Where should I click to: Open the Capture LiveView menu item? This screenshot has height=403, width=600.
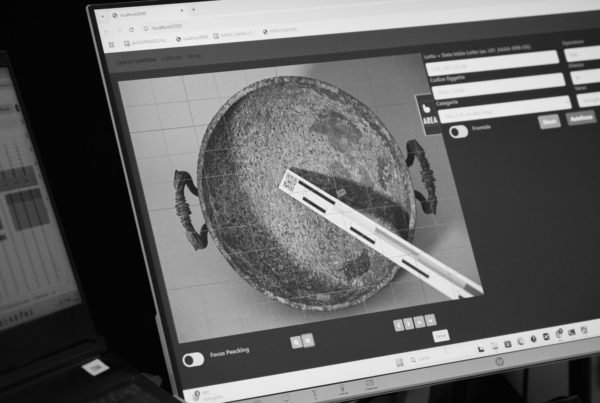coord(136,60)
